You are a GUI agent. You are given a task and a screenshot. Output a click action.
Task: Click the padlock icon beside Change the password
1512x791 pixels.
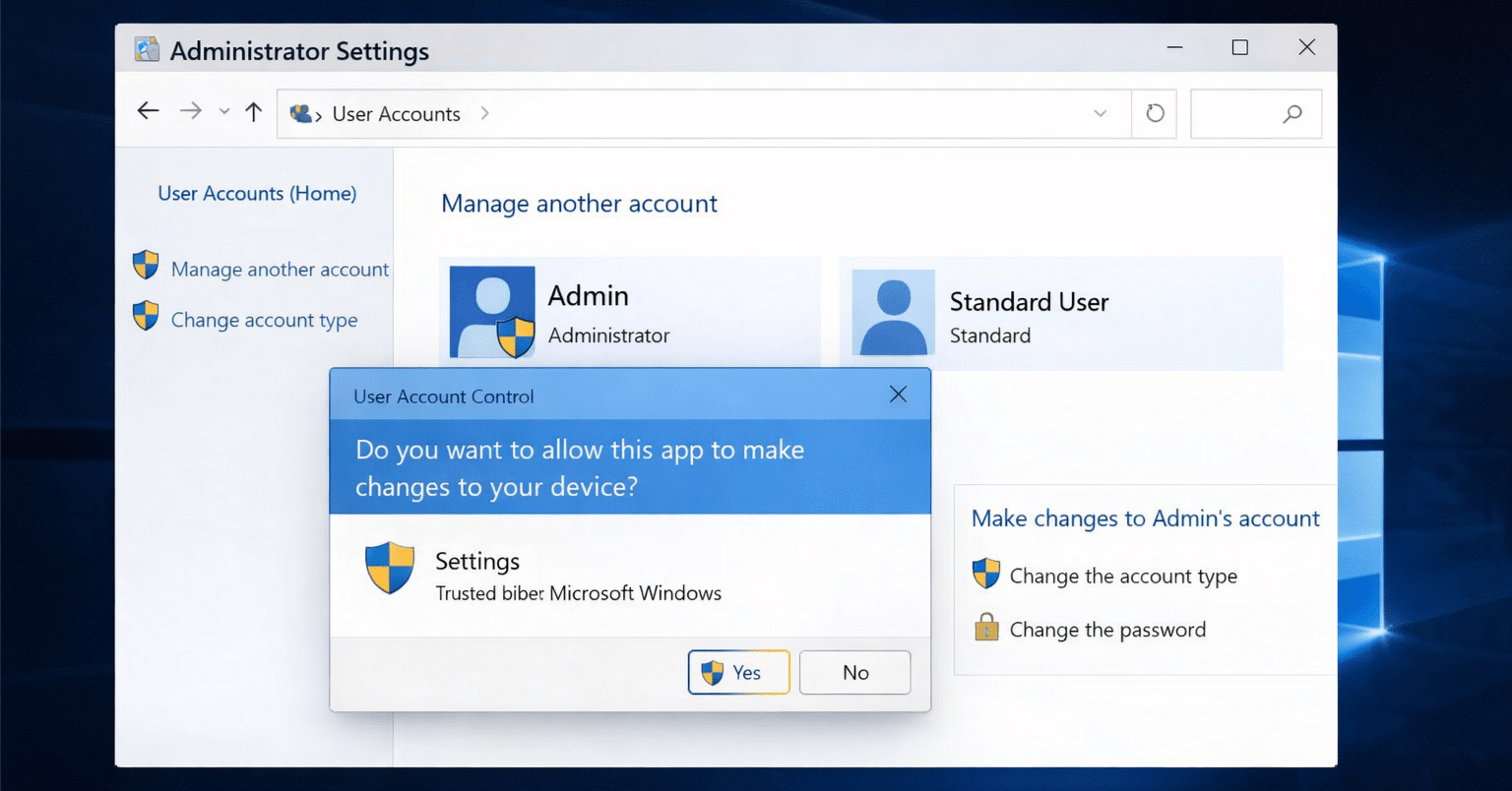tap(985, 627)
